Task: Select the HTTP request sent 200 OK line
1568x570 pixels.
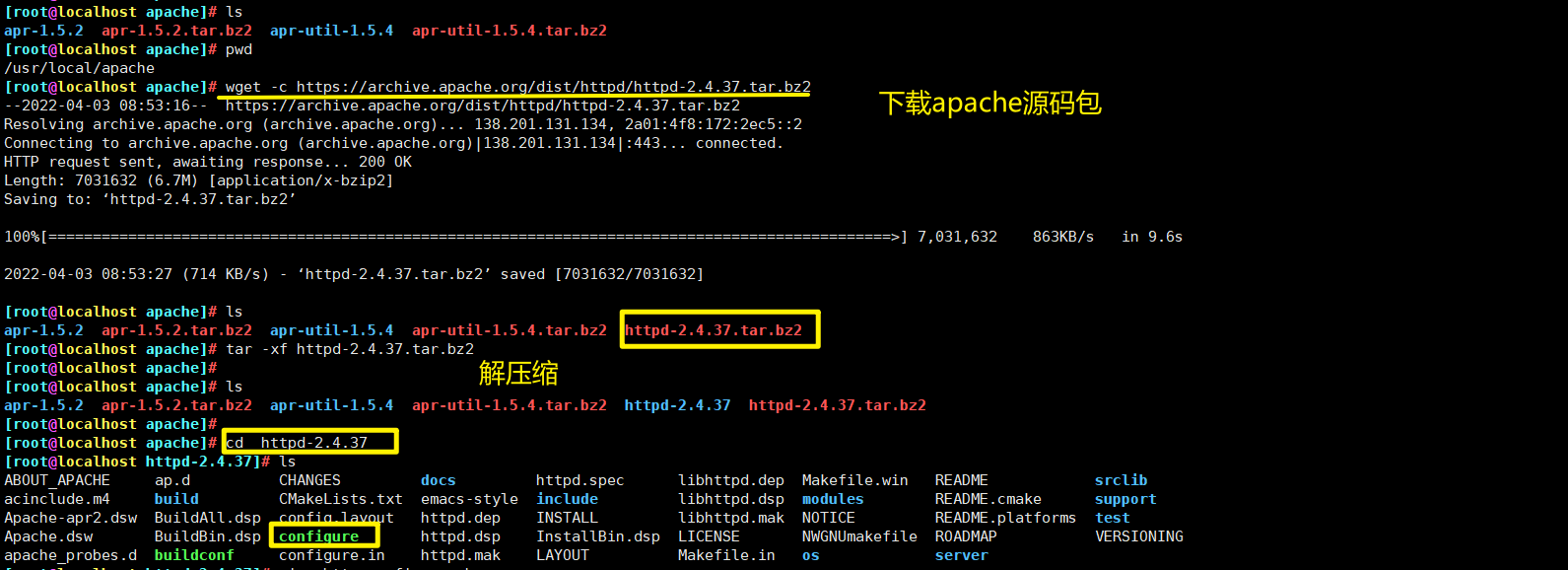Action: pos(208,162)
